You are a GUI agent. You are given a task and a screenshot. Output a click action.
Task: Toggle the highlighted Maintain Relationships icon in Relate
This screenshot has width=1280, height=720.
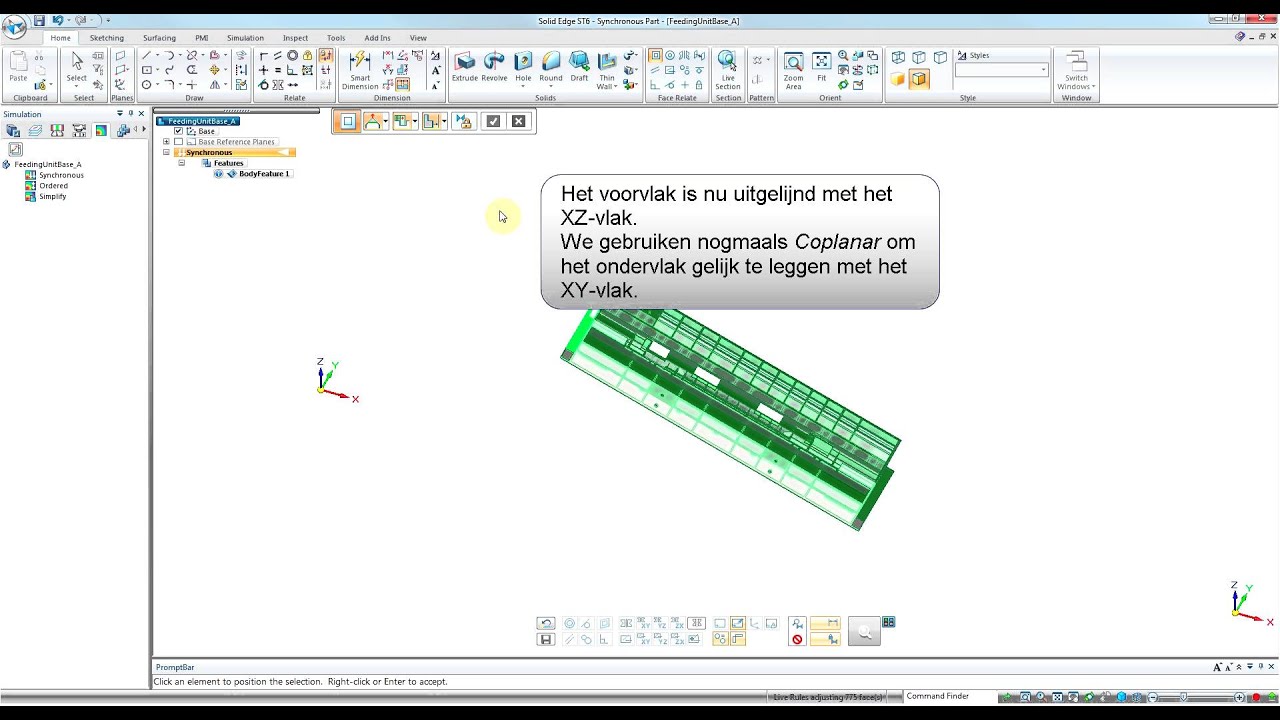[x=326, y=56]
